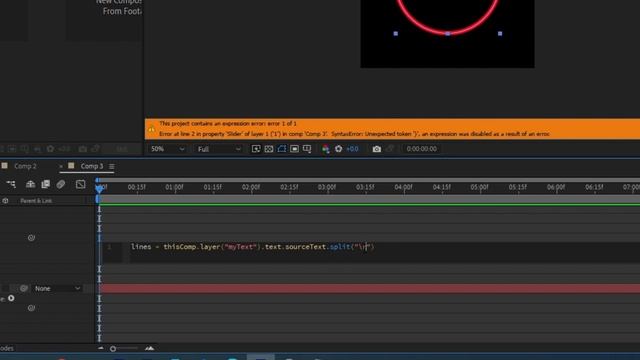The width and height of the screenshot is (640, 360).
Task: Switch to the Comp 2 tab
Action: coord(25,166)
